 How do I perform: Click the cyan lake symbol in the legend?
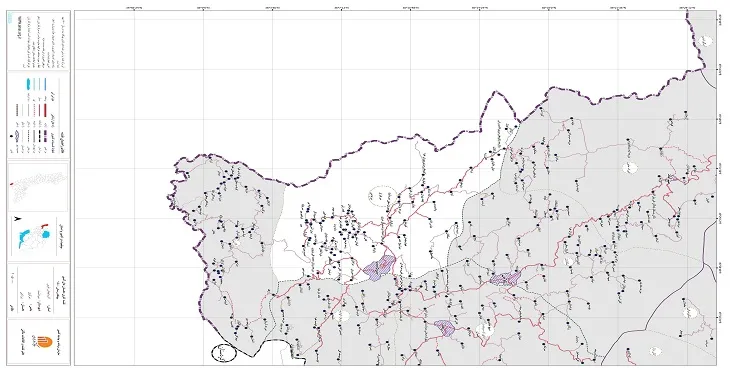coord(29,84)
